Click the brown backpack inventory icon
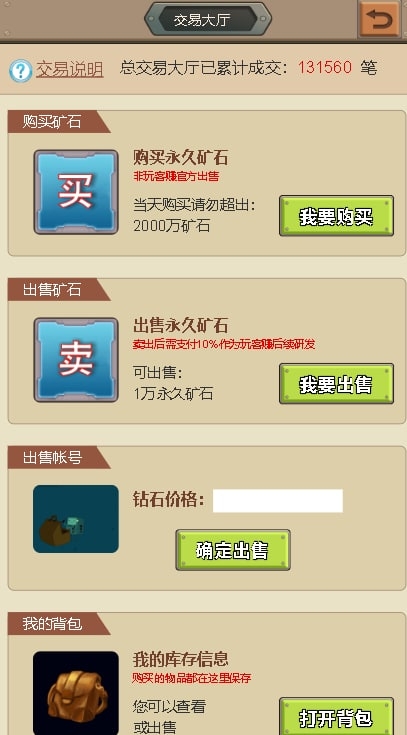 pos(76,693)
